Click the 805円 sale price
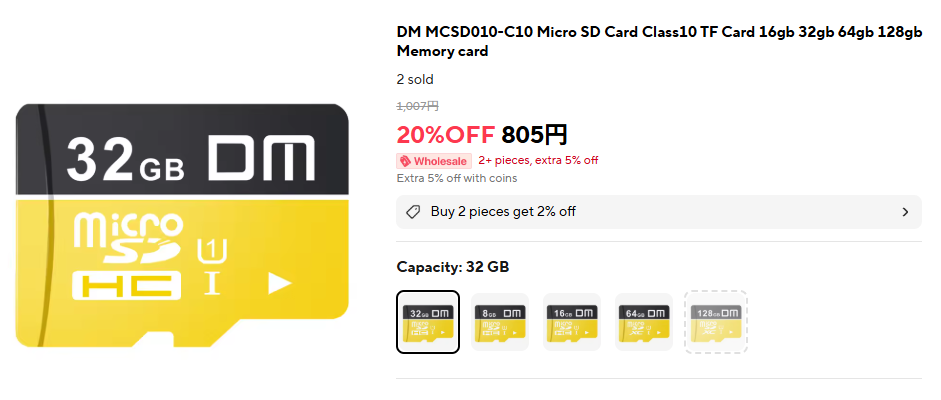This screenshot has width=941, height=400. [535, 134]
